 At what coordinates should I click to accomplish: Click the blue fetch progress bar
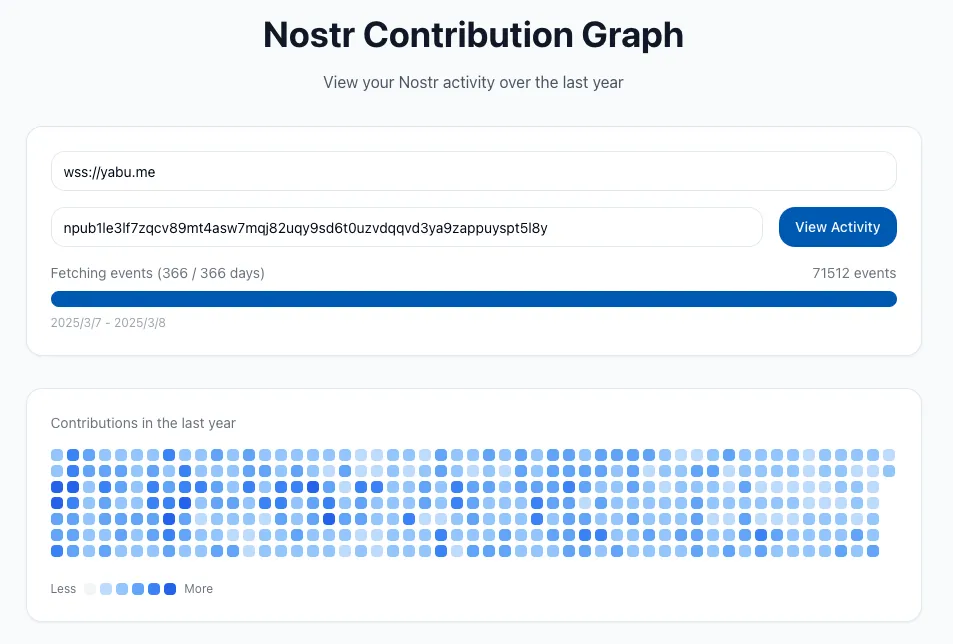pyautogui.click(x=473, y=299)
